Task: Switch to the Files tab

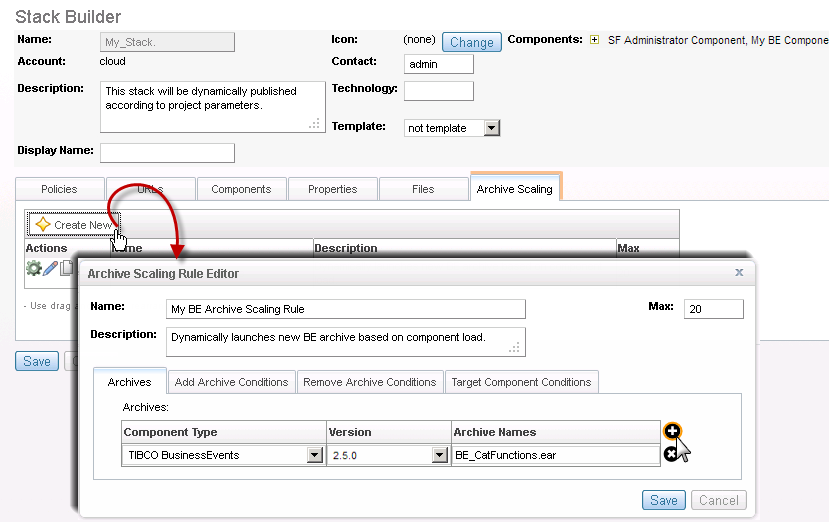Action: pos(423,189)
